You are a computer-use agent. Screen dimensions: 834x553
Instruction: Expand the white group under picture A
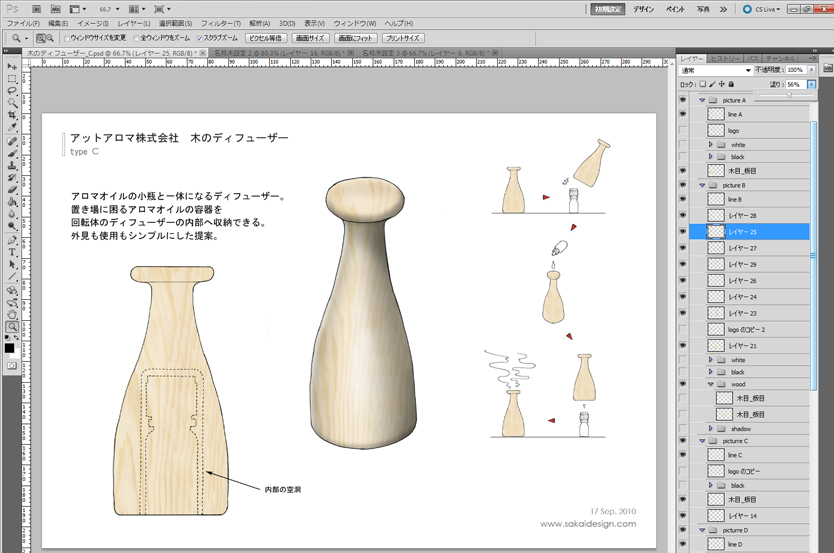710,145
